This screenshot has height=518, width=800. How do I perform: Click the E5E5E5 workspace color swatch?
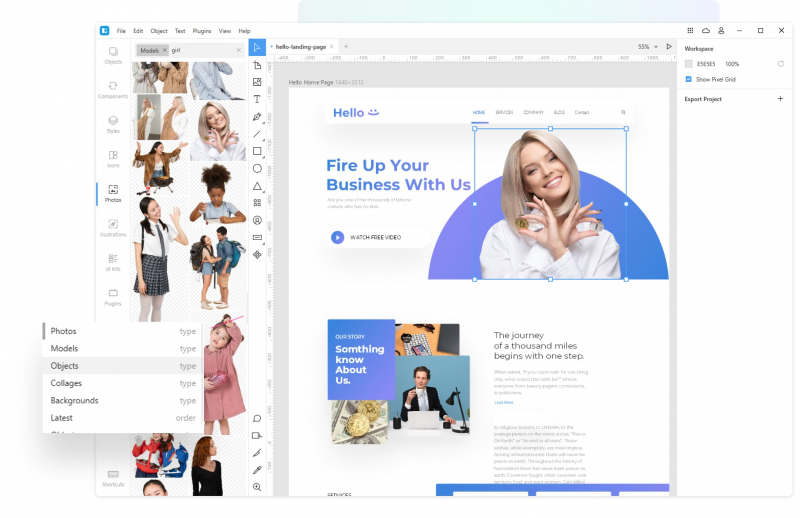point(689,64)
